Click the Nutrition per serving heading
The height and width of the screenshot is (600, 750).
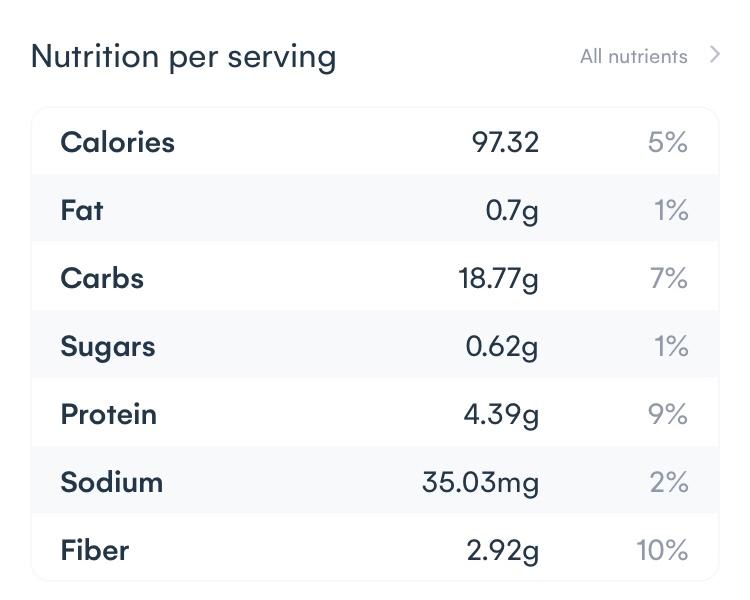183,57
